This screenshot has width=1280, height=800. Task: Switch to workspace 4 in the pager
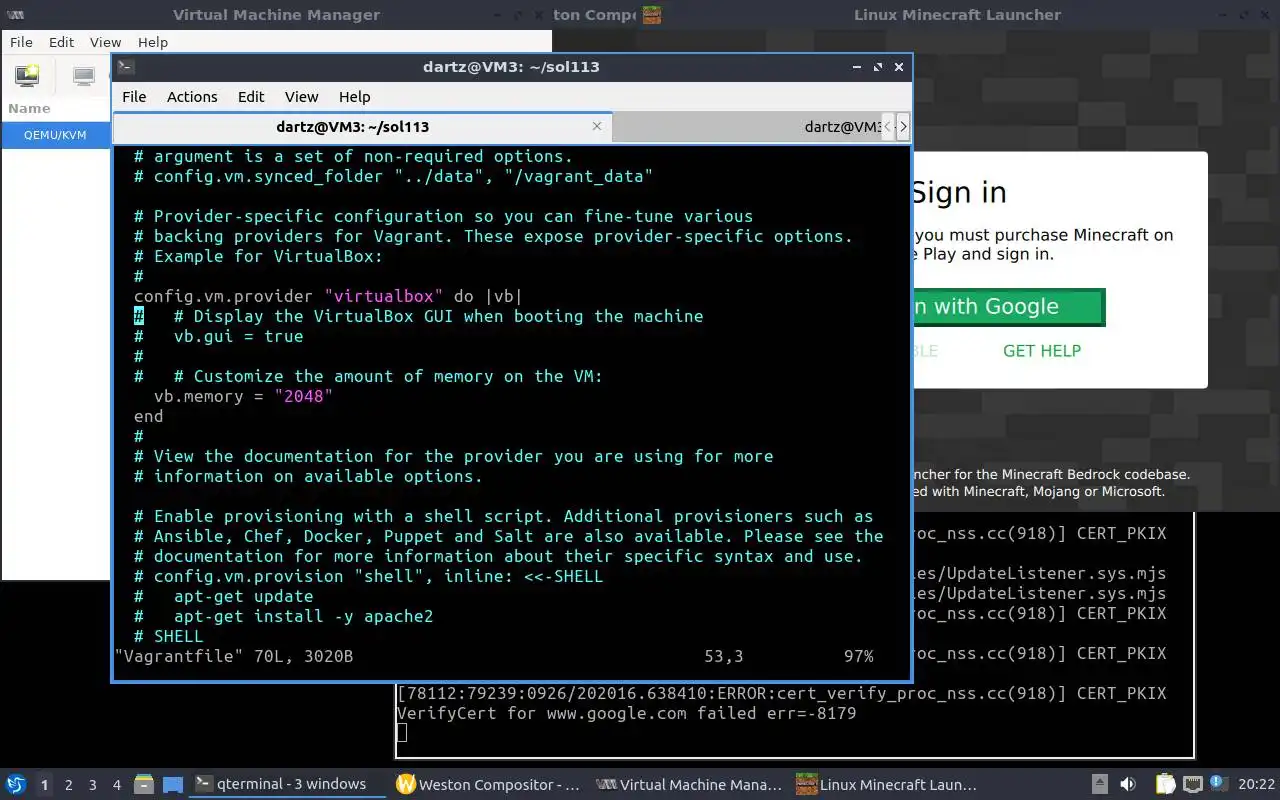pyautogui.click(x=117, y=785)
